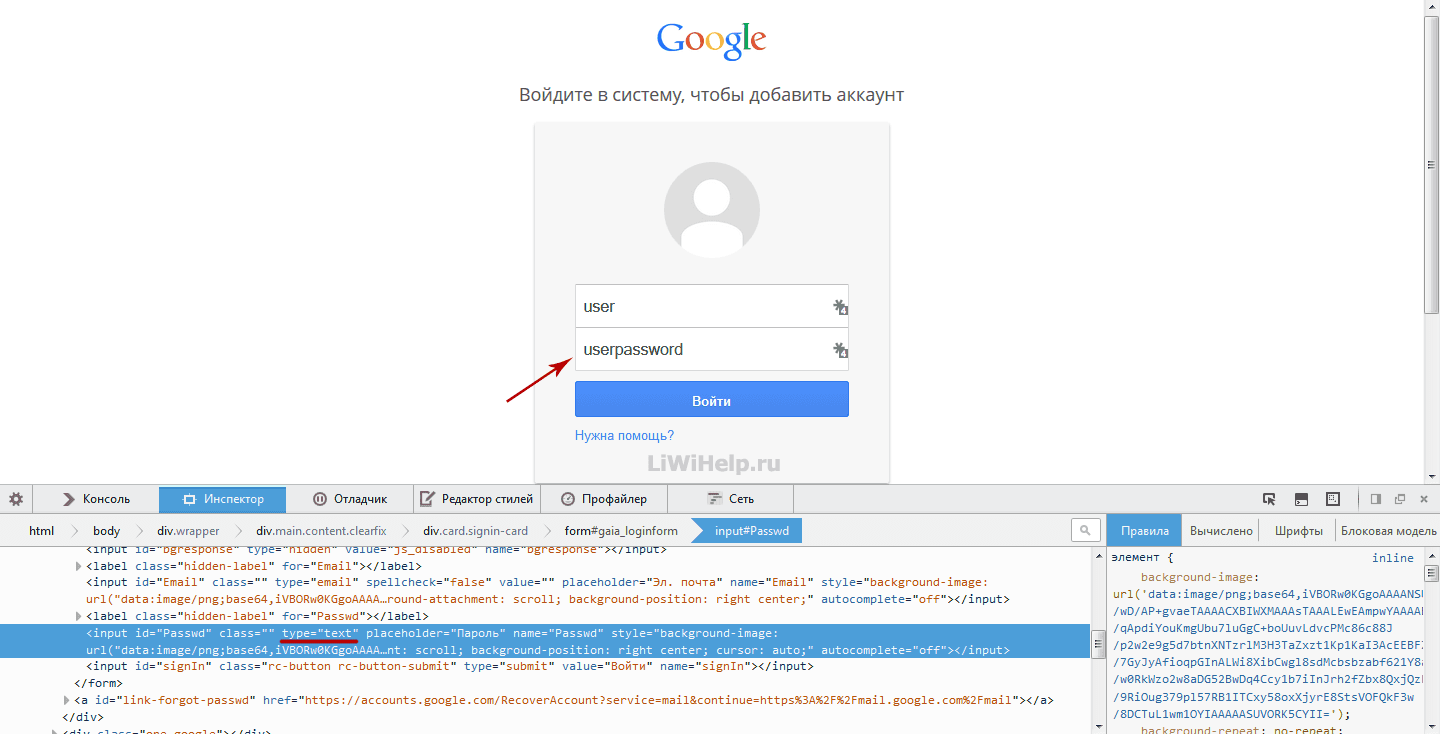Image resolution: width=1440 pixels, height=734 pixels.
Task: Select div.card.signin-card breadcrumb item
Action: (x=475, y=531)
